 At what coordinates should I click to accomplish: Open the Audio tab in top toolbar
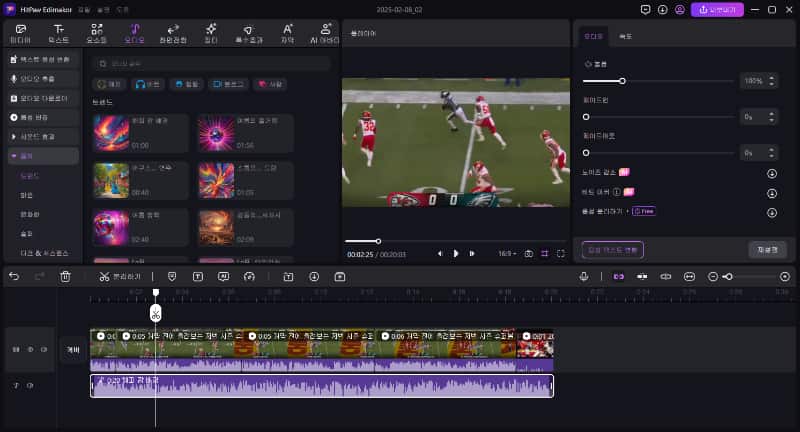(134, 33)
